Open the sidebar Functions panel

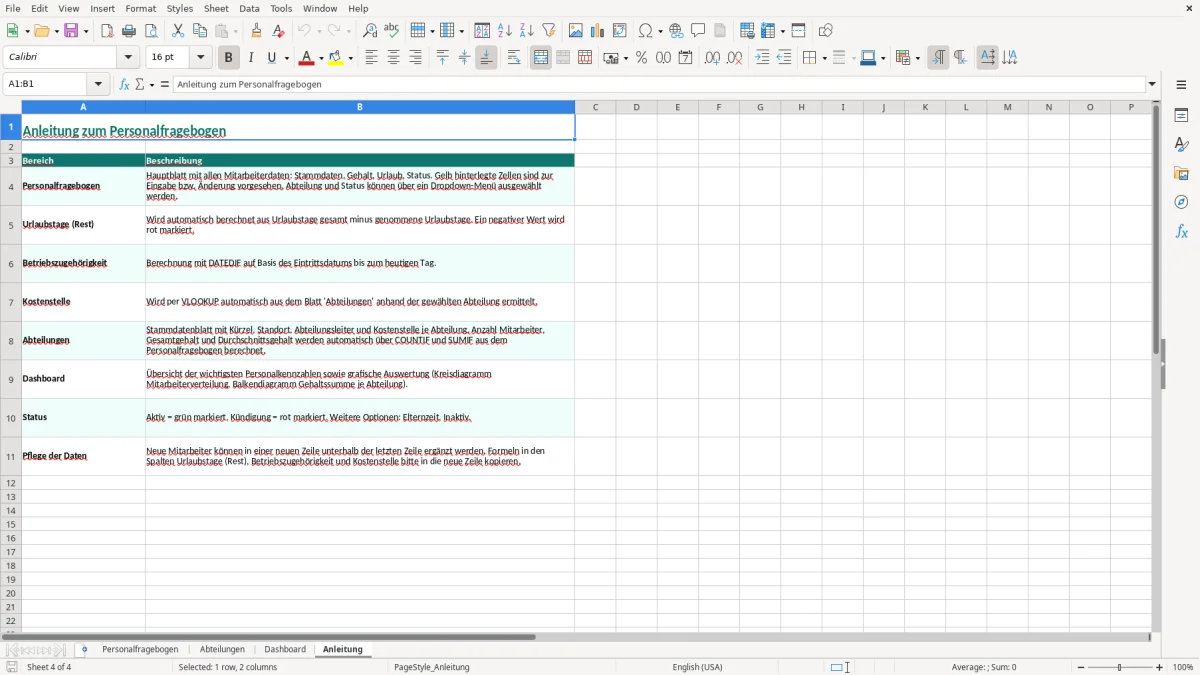[1181, 232]
